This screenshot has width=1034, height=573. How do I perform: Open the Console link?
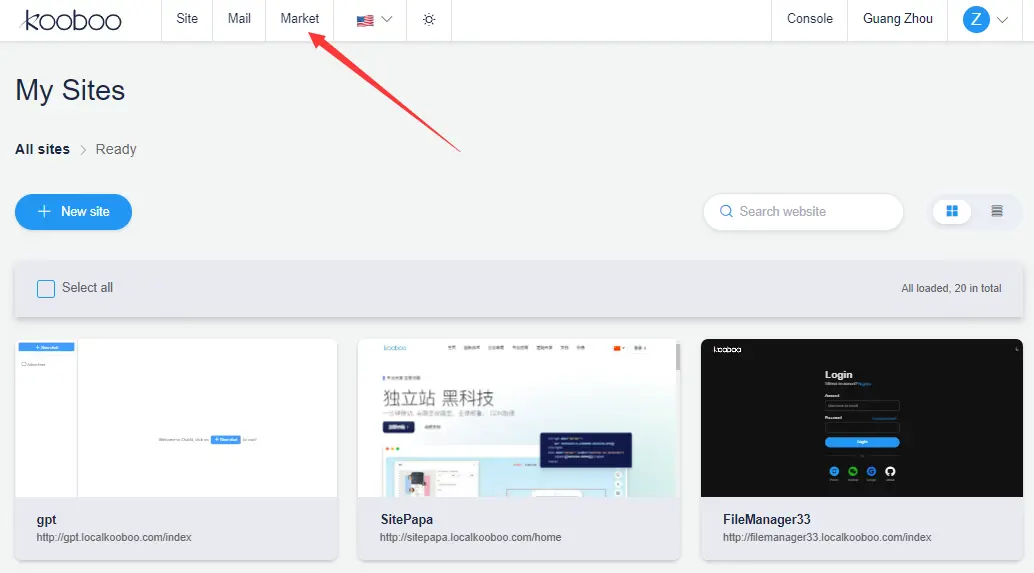810,19
